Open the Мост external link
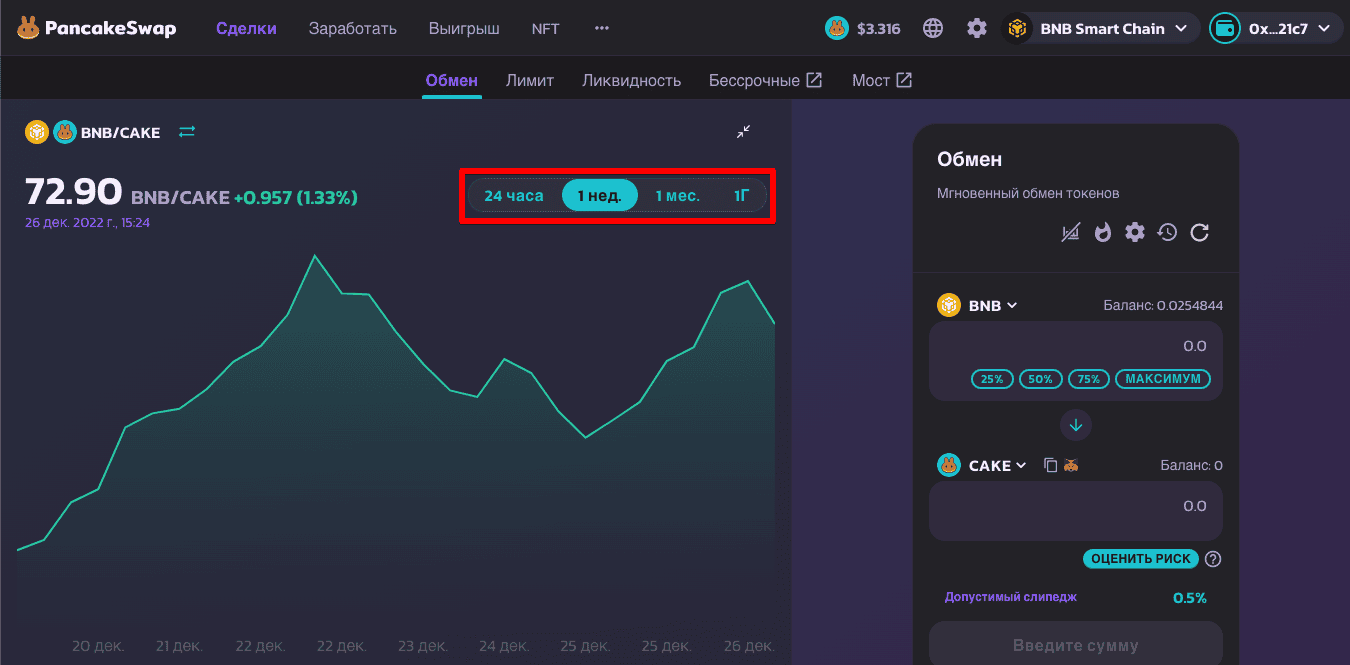 coord(882,80)
